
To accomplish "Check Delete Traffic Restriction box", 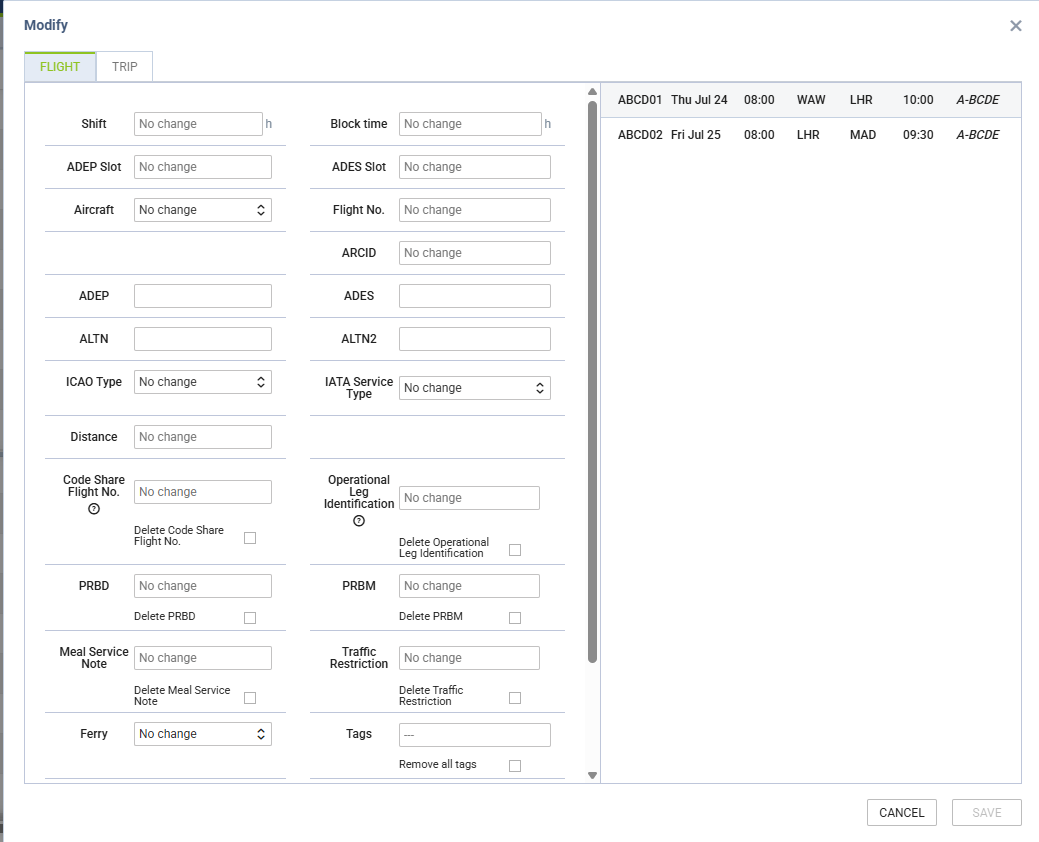I will coord(515,698).
